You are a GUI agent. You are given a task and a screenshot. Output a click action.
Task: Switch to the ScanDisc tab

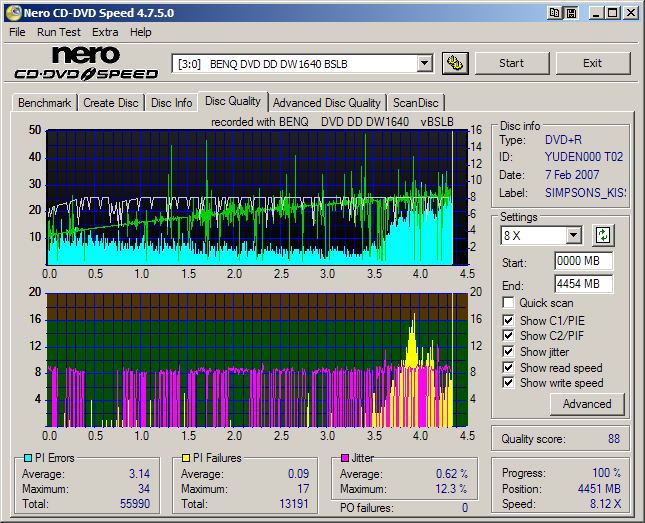[x=415, y=103]
